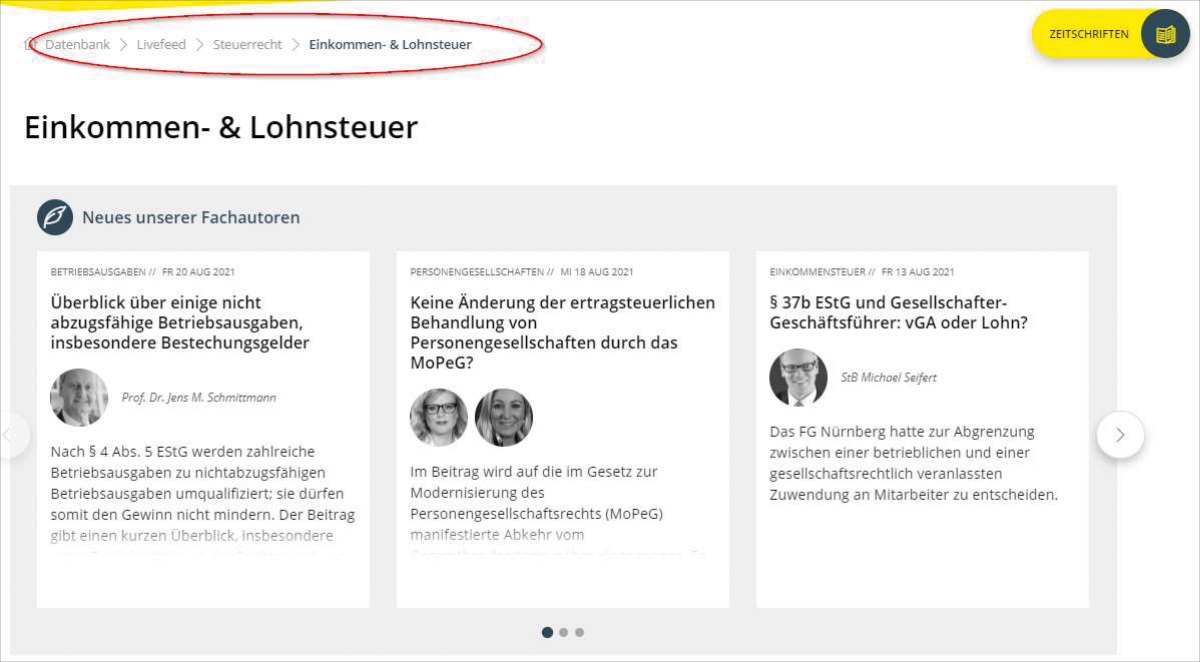Click StB Michael Seifert's author photo

pyautogui.click(x=798, y=377)
